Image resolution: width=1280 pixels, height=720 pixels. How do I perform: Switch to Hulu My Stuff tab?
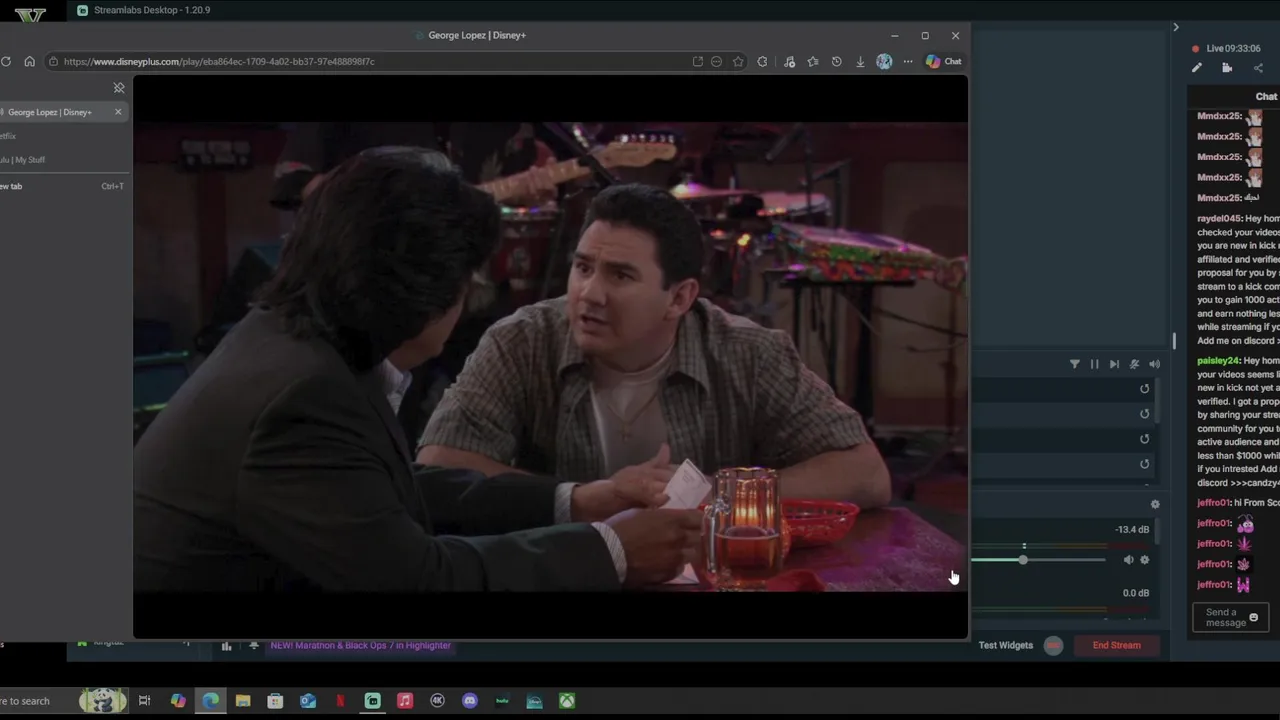point(24,160)
